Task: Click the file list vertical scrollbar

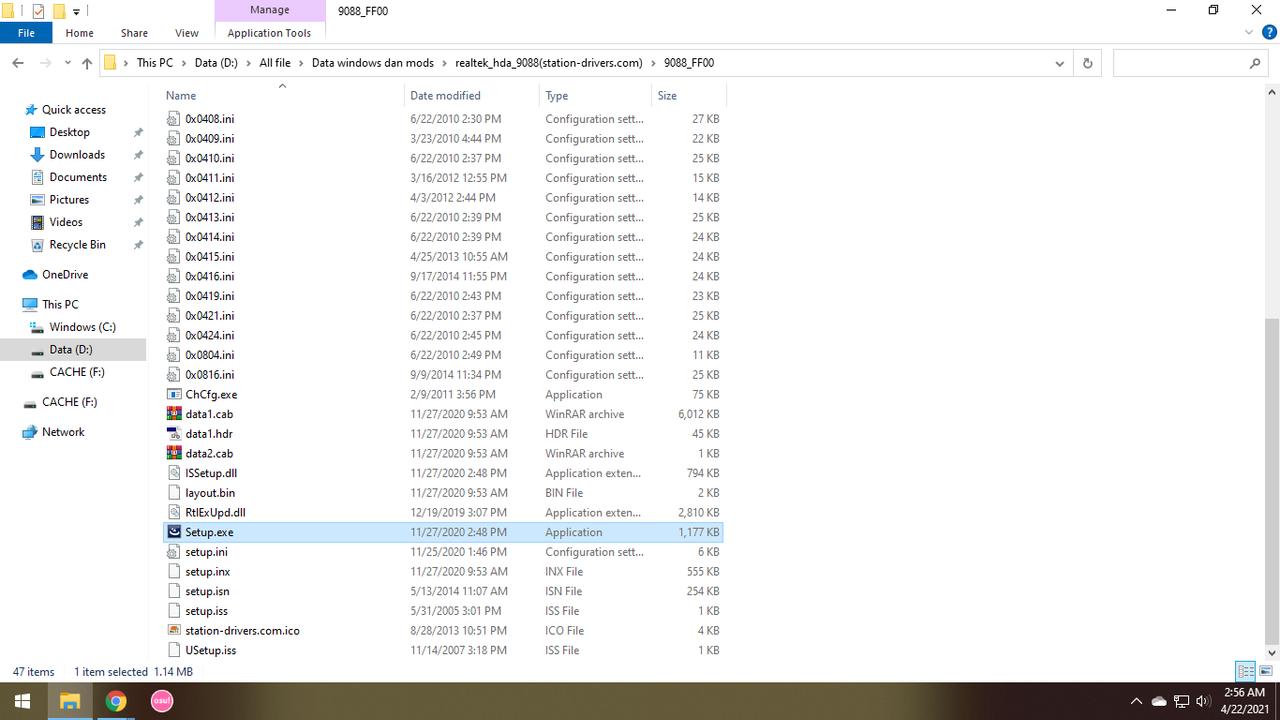Action: click(1272, 483)
